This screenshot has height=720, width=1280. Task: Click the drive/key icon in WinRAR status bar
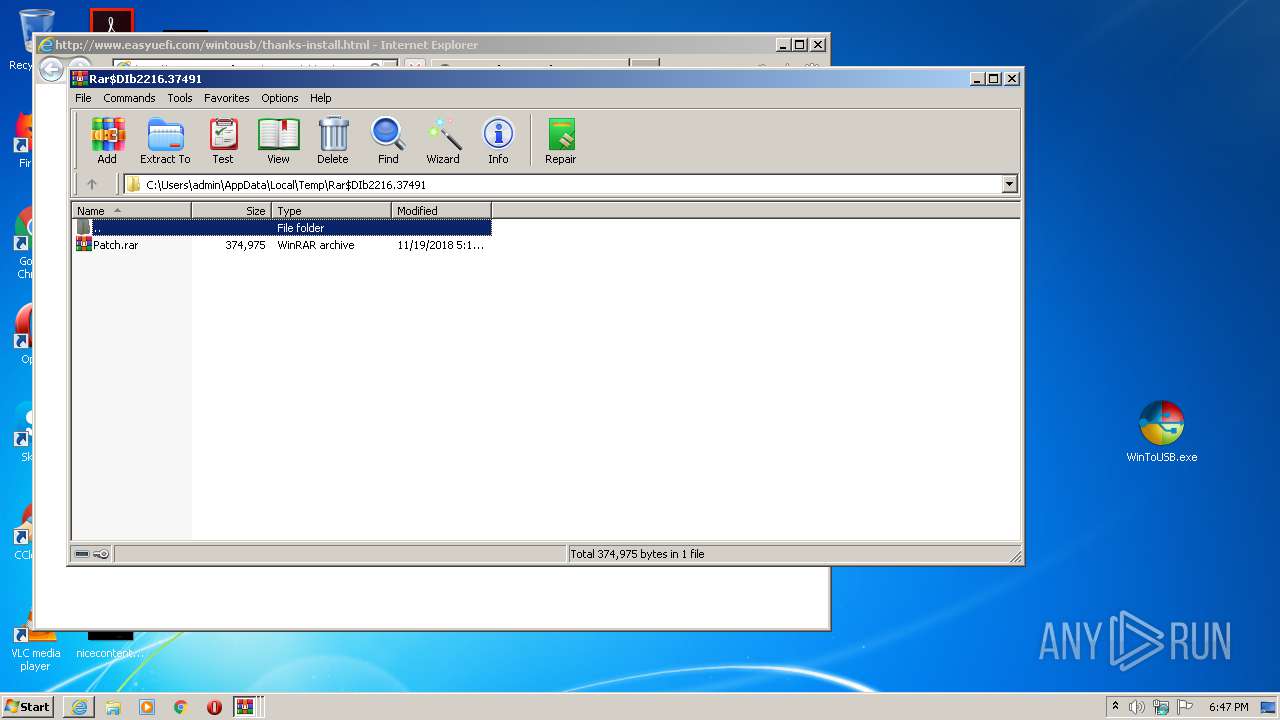click(x=92, y=554)
